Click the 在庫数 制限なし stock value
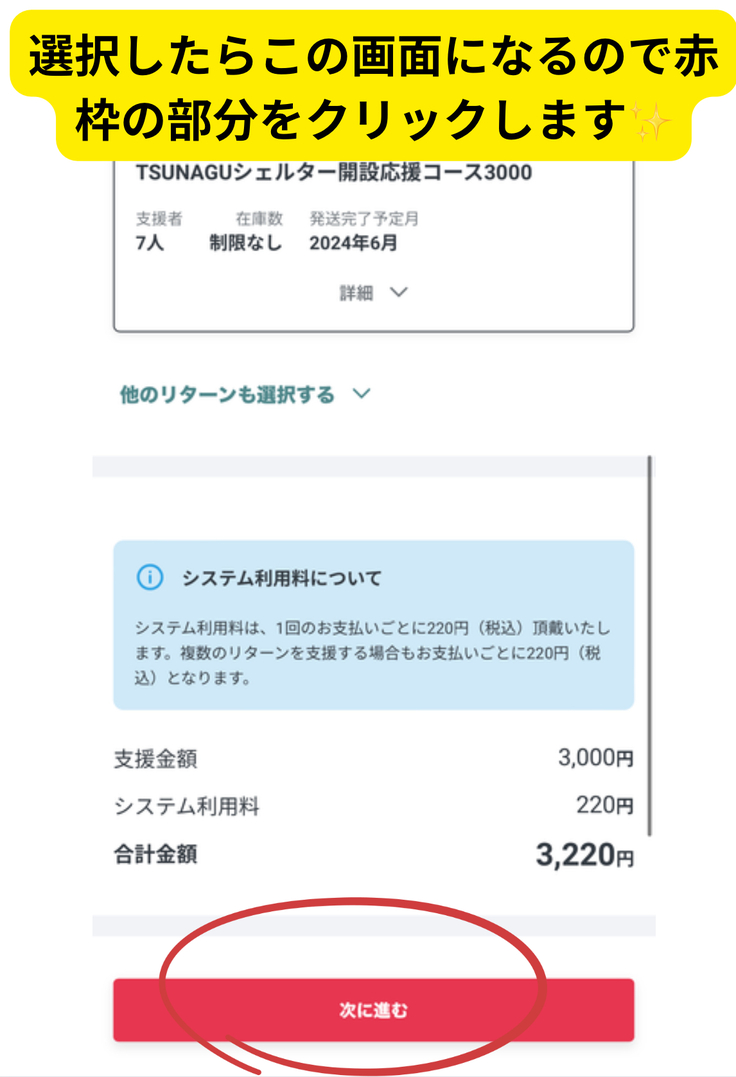Viewport: 736px width, 1077px height. pyautogui.click(x=246, y=243)
